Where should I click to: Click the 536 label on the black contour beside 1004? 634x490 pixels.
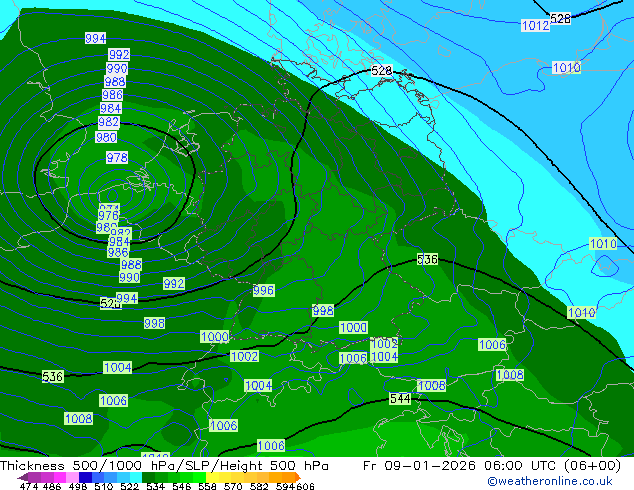pos(53,376)
